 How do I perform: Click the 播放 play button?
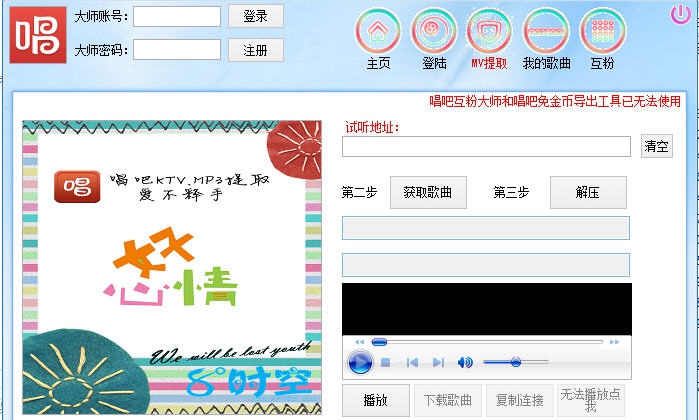click(x=376, y=400)
